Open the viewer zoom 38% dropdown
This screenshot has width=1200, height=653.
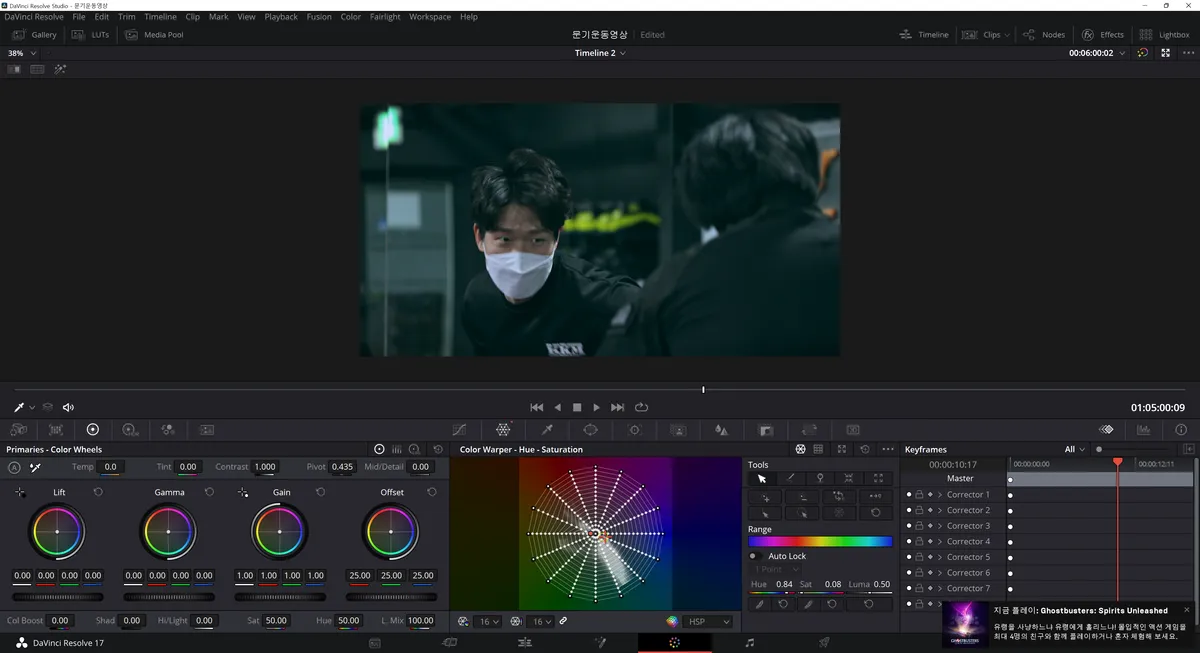coord(21,53)
